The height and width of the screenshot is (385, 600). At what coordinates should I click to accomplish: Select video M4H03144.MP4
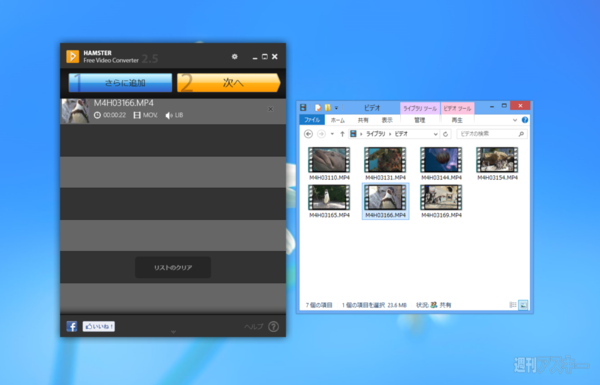tap(441, 164)
